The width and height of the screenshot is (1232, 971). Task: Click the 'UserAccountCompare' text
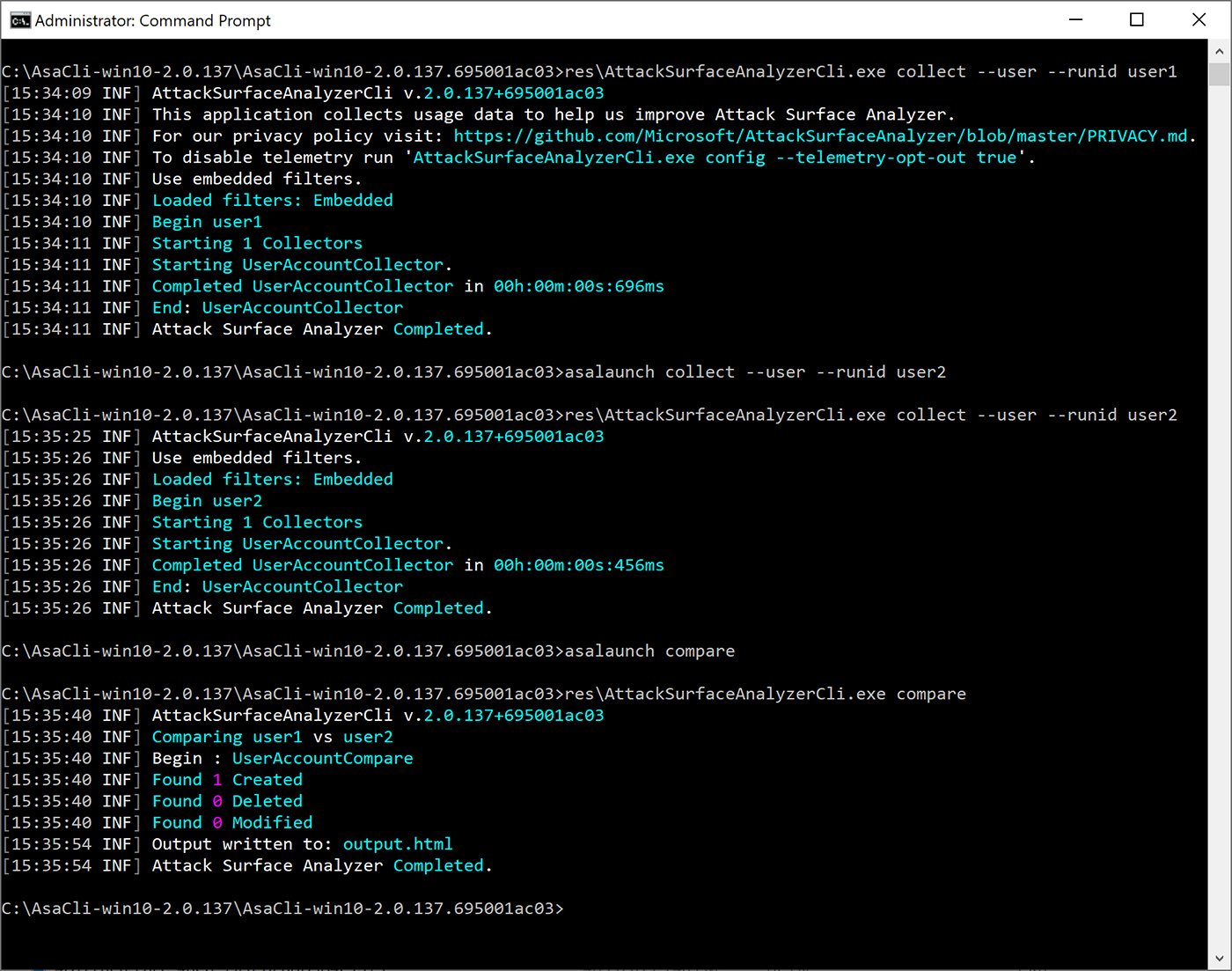pyautogui.click(x=323, y=758)
